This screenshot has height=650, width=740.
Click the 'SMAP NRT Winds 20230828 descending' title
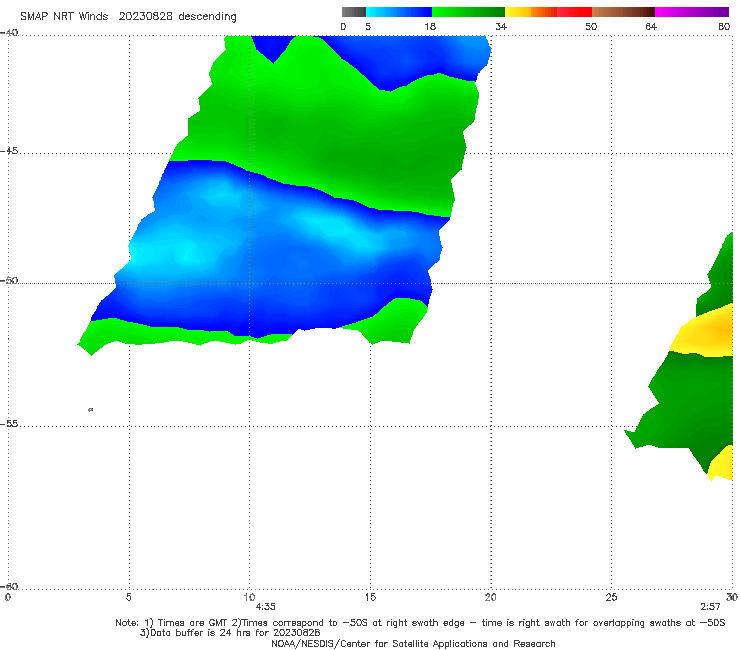[x=128, y=16]
